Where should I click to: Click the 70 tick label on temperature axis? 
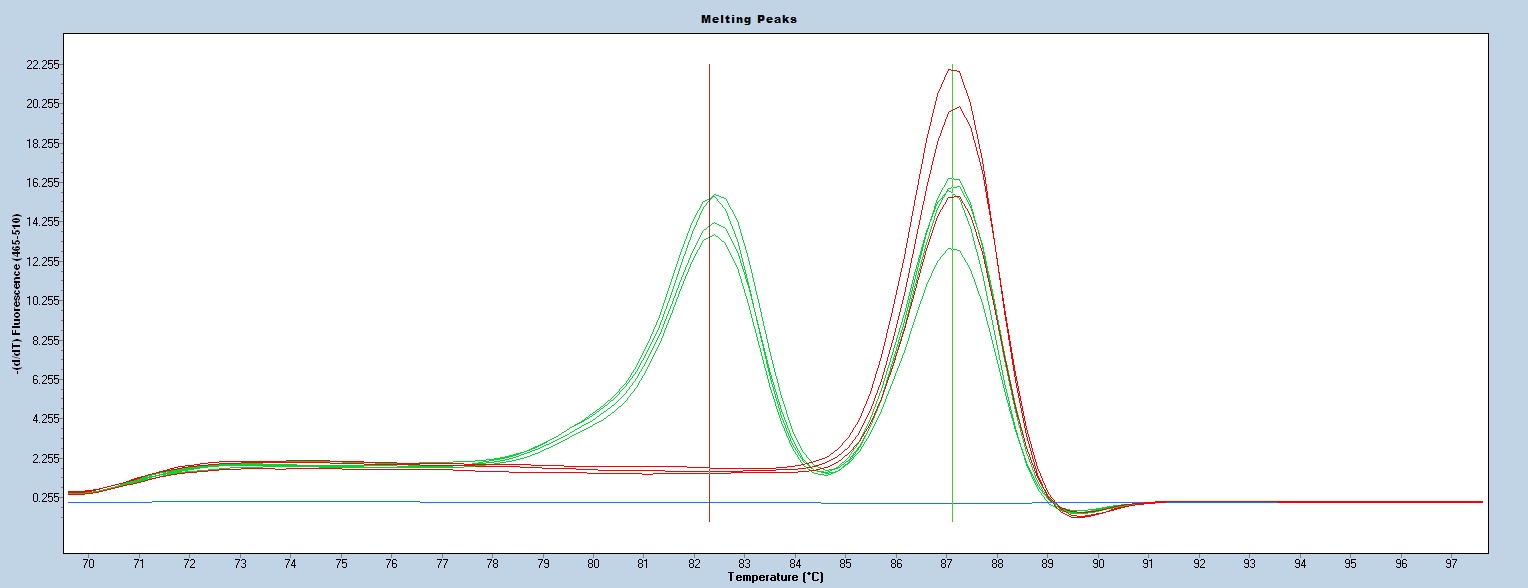(x=88, y=564)
